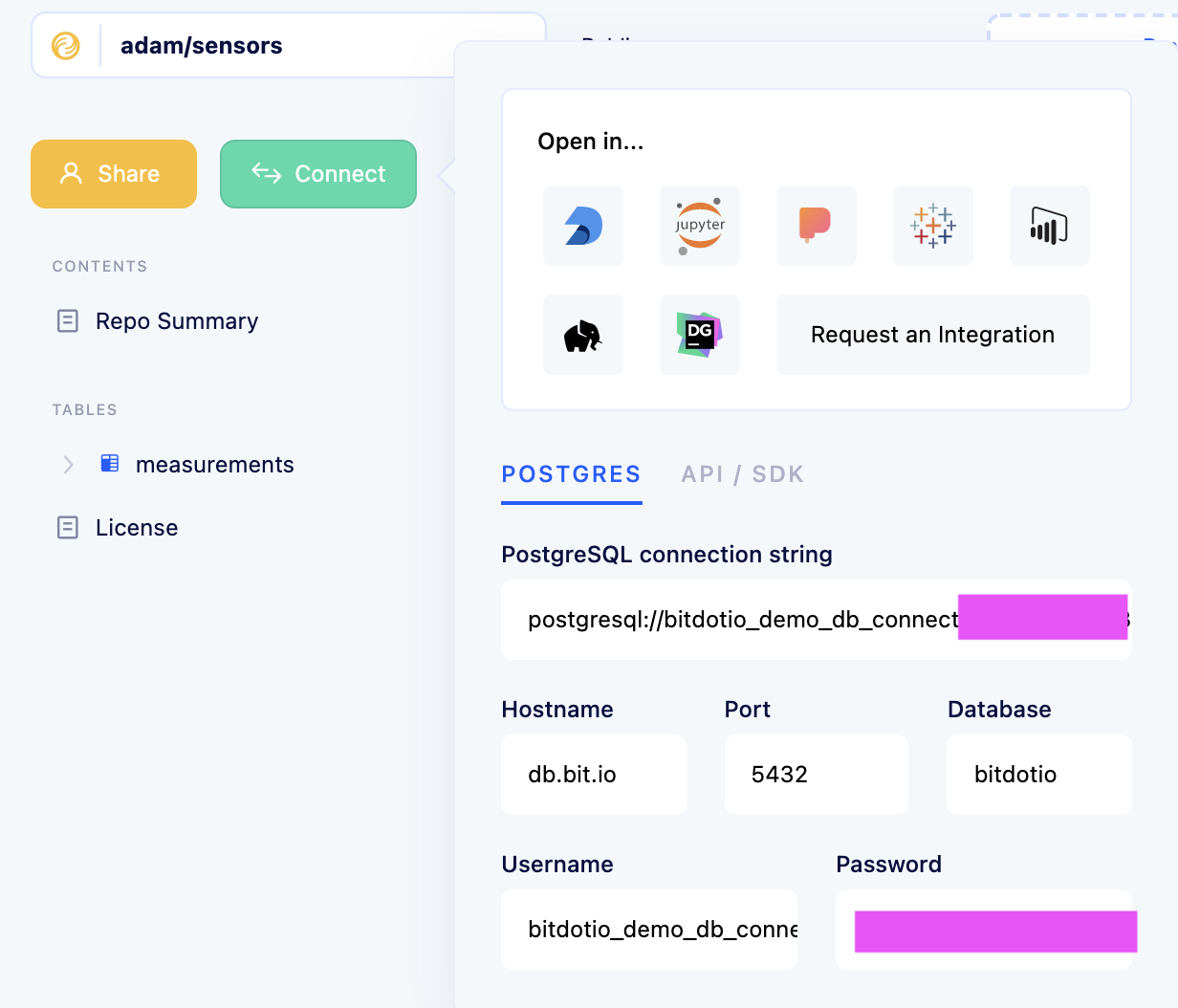This screenshot has height=1008, width=1178.
Task: Open in PostgreSQL elephant icon
Action: tap(583, 335)
